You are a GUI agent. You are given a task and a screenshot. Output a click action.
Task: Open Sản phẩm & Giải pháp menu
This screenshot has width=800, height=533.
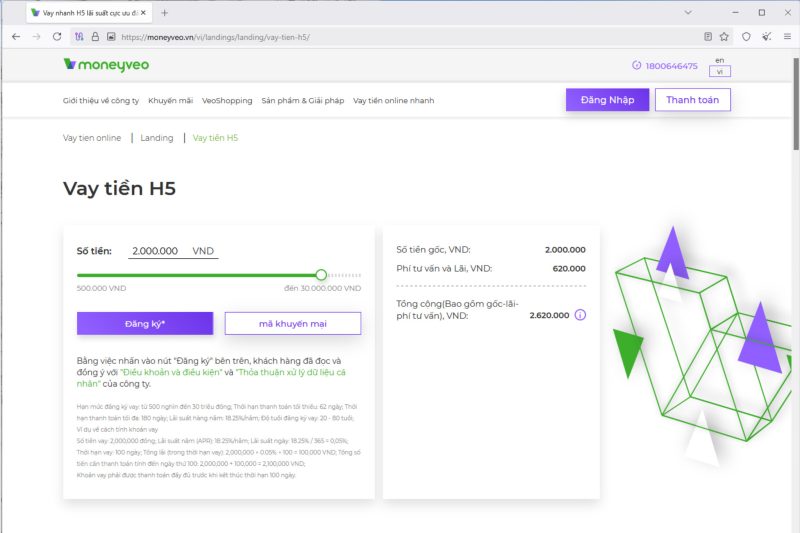303,100
